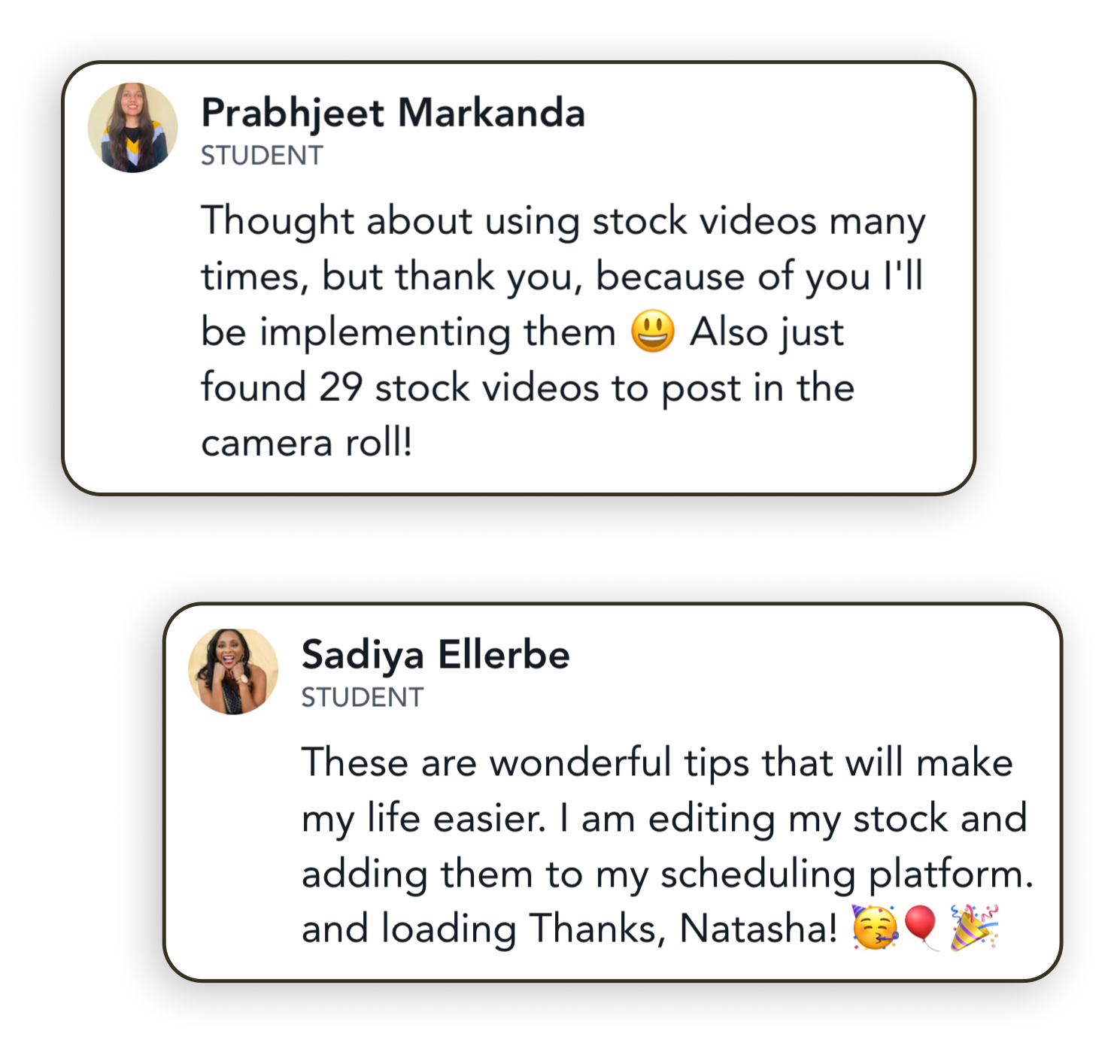Screen dimensions: 1120x1064
Task: Click 'my life easier.' text in second card
Action: tap(424, 818)
